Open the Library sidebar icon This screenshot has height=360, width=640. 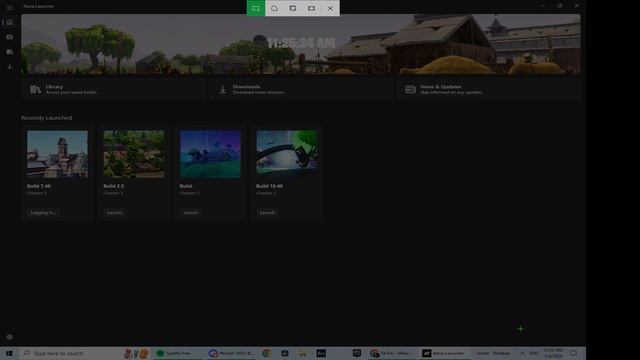[10, 52]
